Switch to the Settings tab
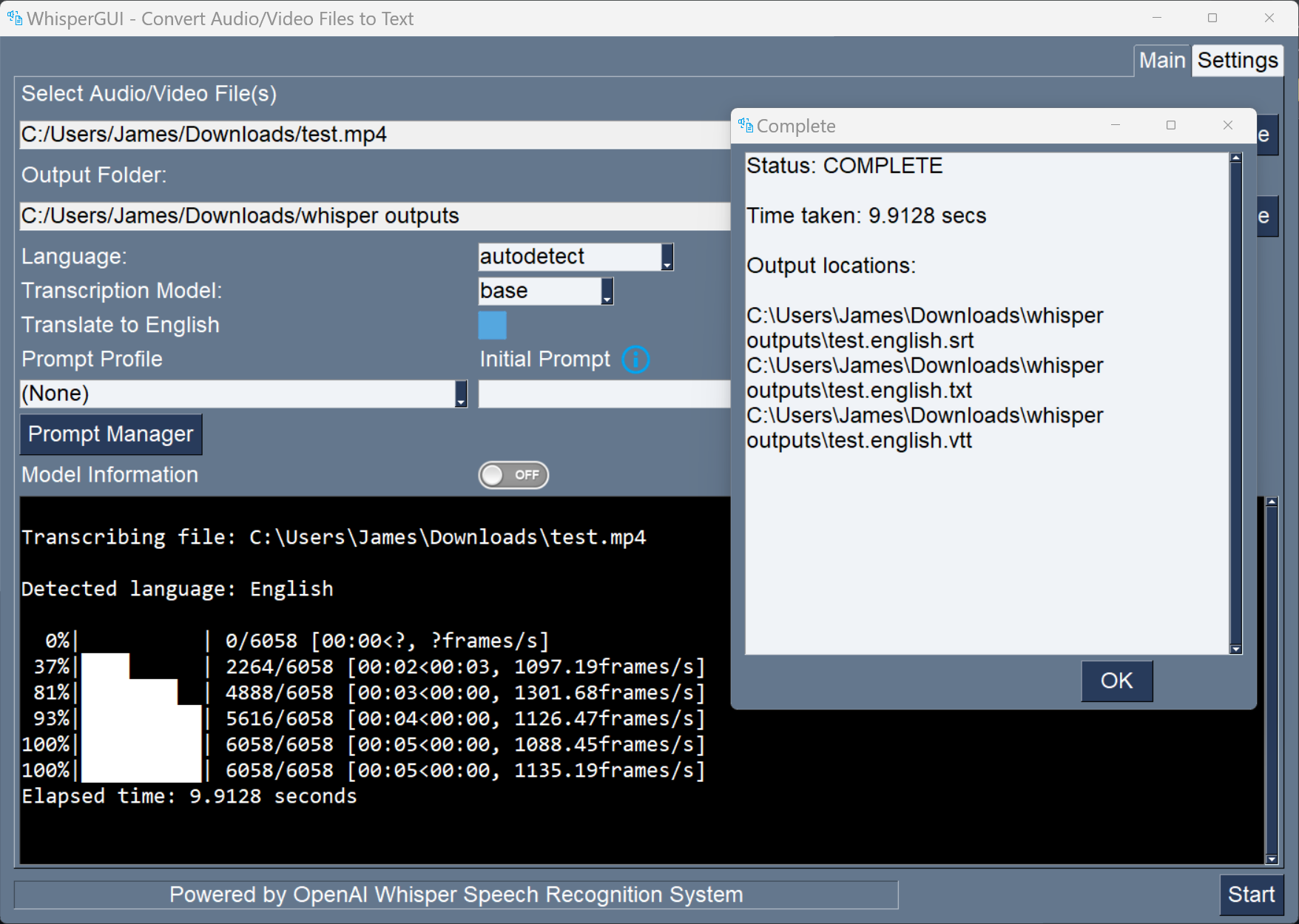This screenshot has width=1299, height=924. pyautogui.click(x=1238, y=60)
